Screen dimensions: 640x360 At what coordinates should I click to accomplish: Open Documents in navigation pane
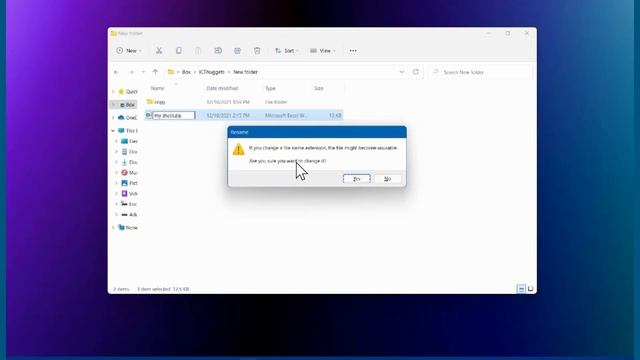click(x=130, y=152)
